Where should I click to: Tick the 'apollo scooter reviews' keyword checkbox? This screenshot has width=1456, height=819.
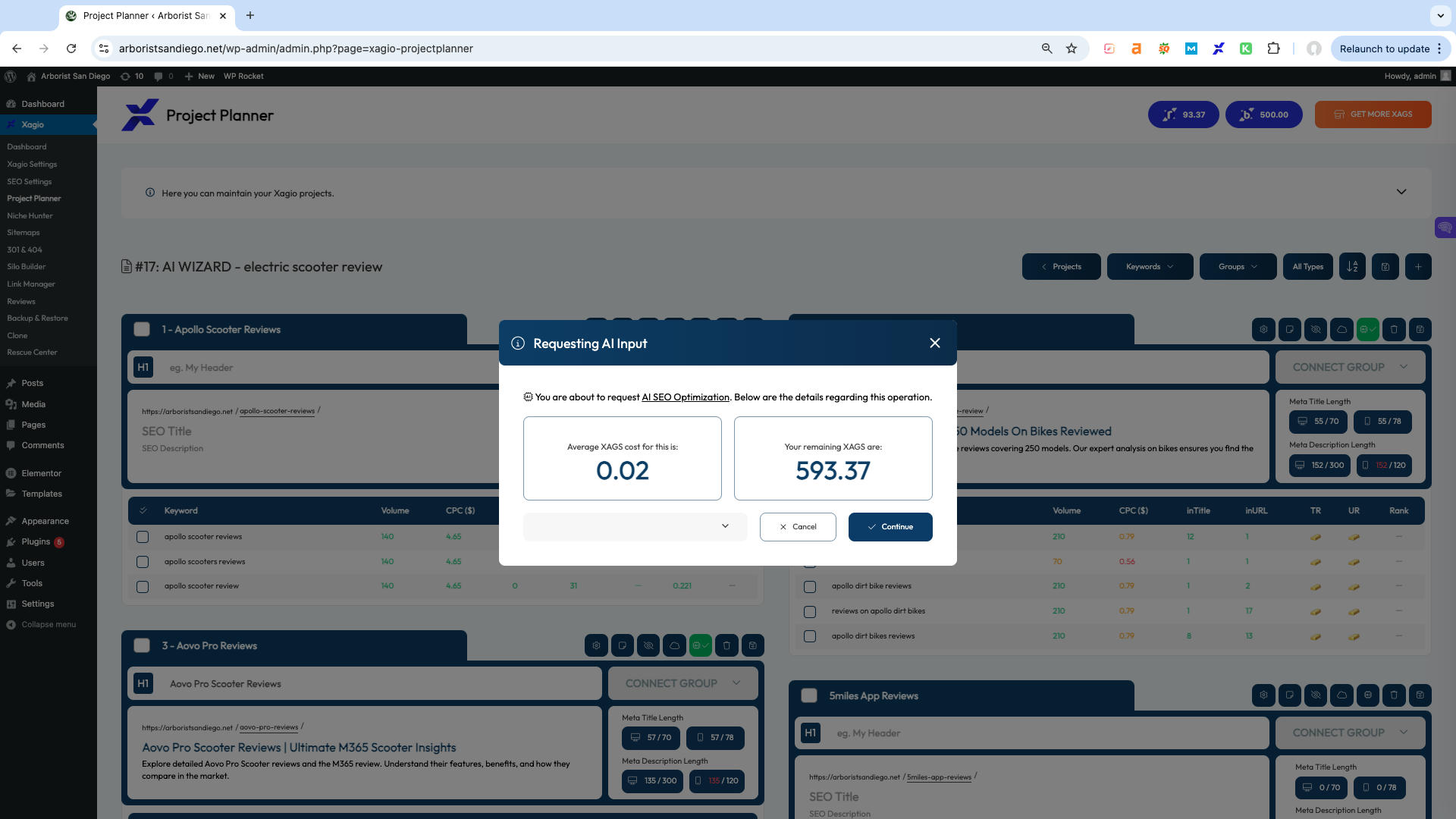pyautogui.click(x=143, y=537)
